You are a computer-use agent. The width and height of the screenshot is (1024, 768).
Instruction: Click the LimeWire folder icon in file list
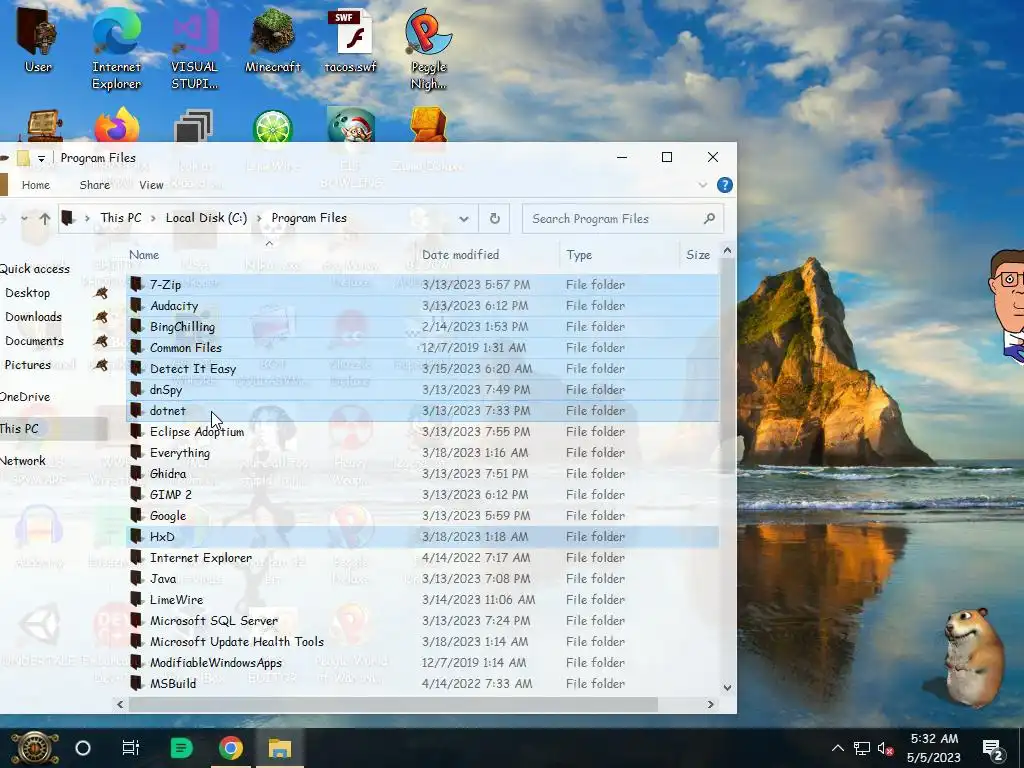(x=136, y=600)
